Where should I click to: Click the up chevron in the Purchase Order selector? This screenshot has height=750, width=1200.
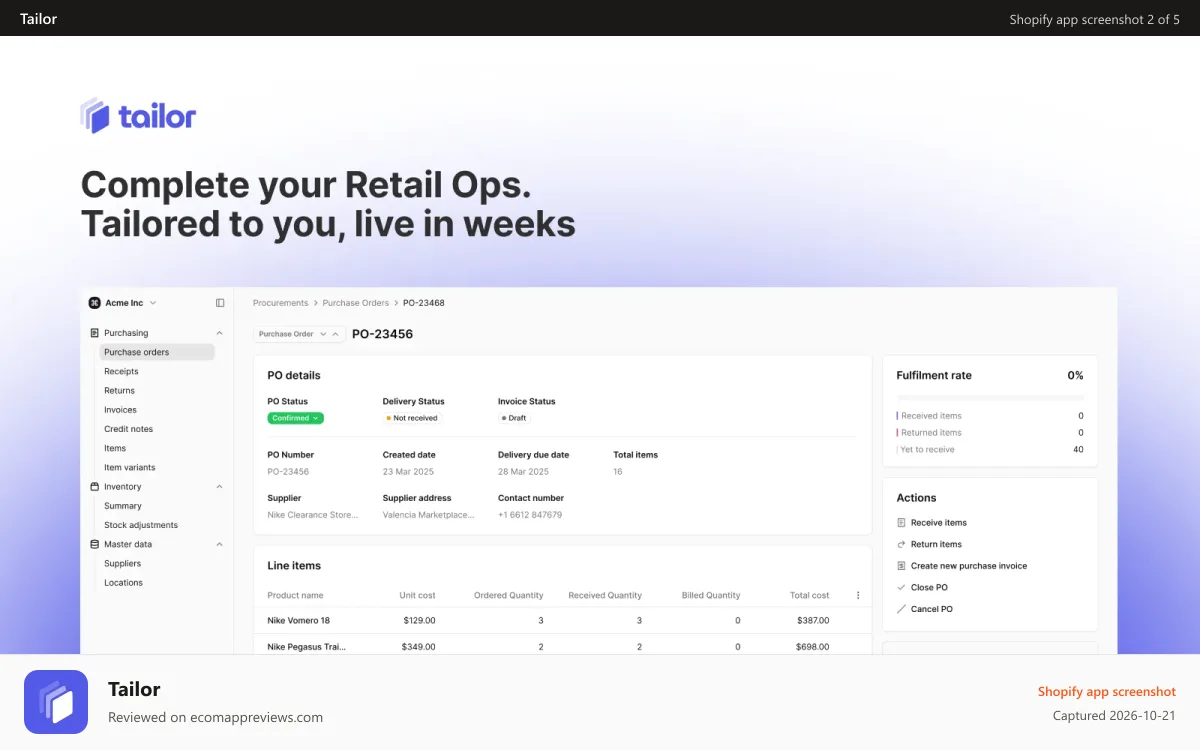(x=336, y=334)
